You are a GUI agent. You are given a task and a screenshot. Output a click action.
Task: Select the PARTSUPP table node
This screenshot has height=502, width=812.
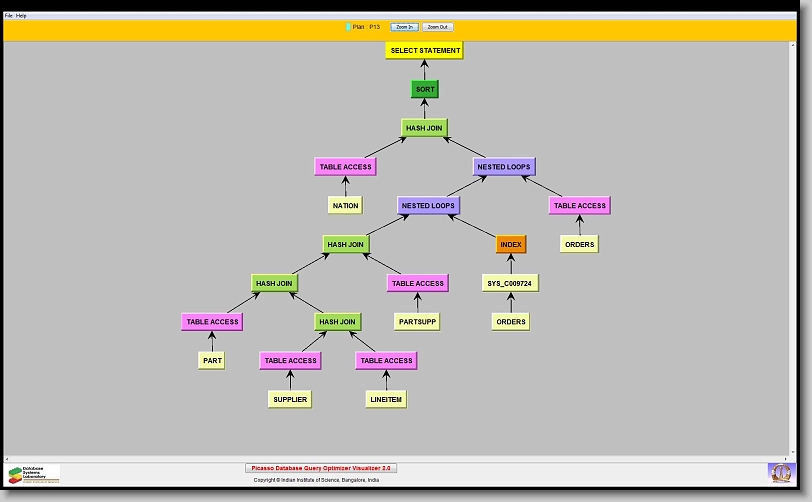click(x=417, y=322)
